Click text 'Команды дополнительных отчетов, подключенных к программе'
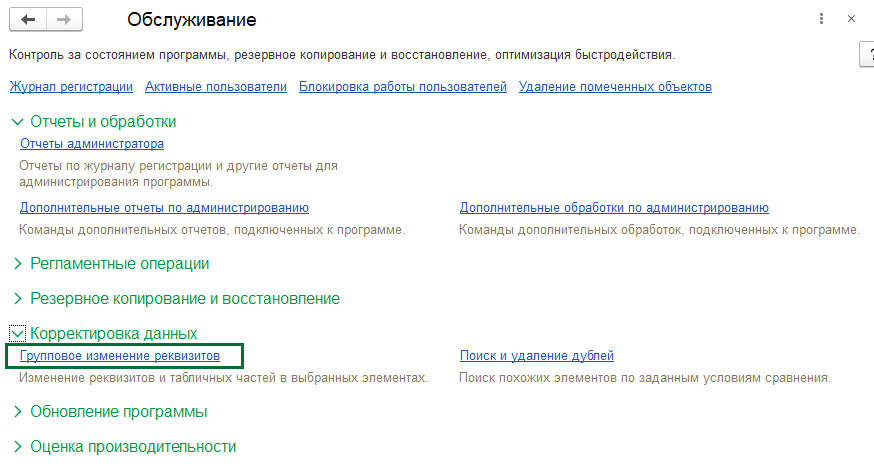Image resolution: width=874 pixels, height=468 pixels. (212, 230)
